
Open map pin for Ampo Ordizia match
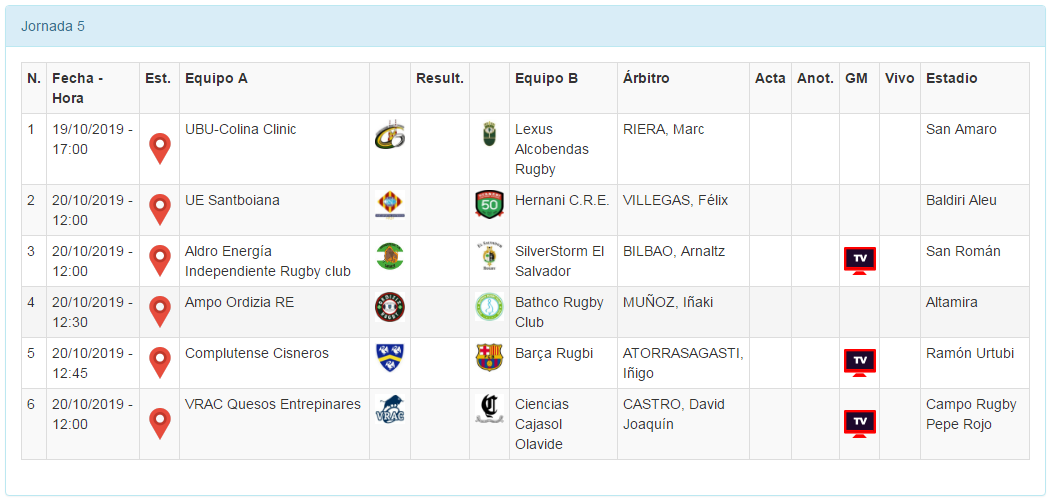point(159,312)
